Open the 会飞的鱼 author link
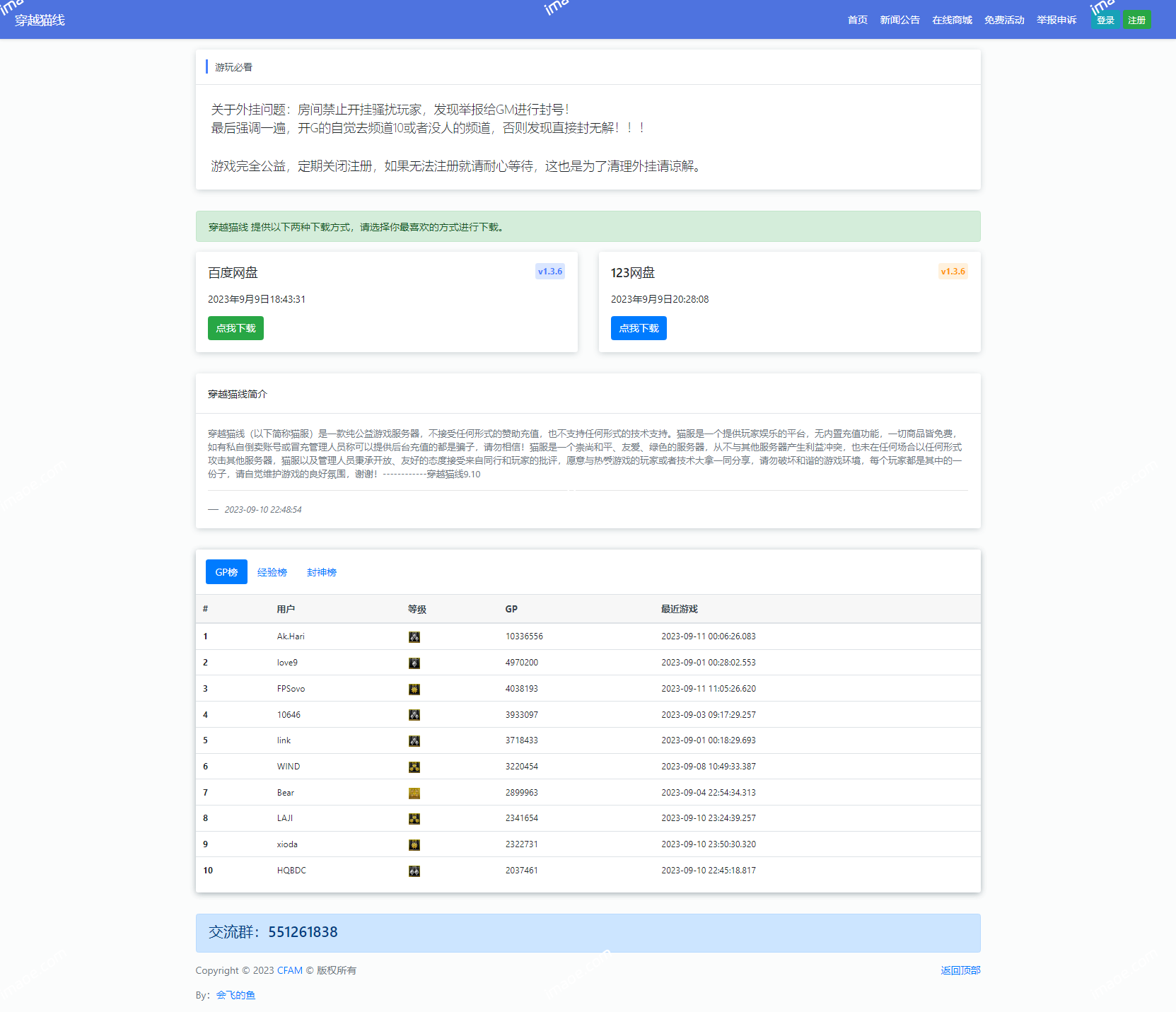This screenshot has width=1176, height=1012. click(x=235, y=995)
